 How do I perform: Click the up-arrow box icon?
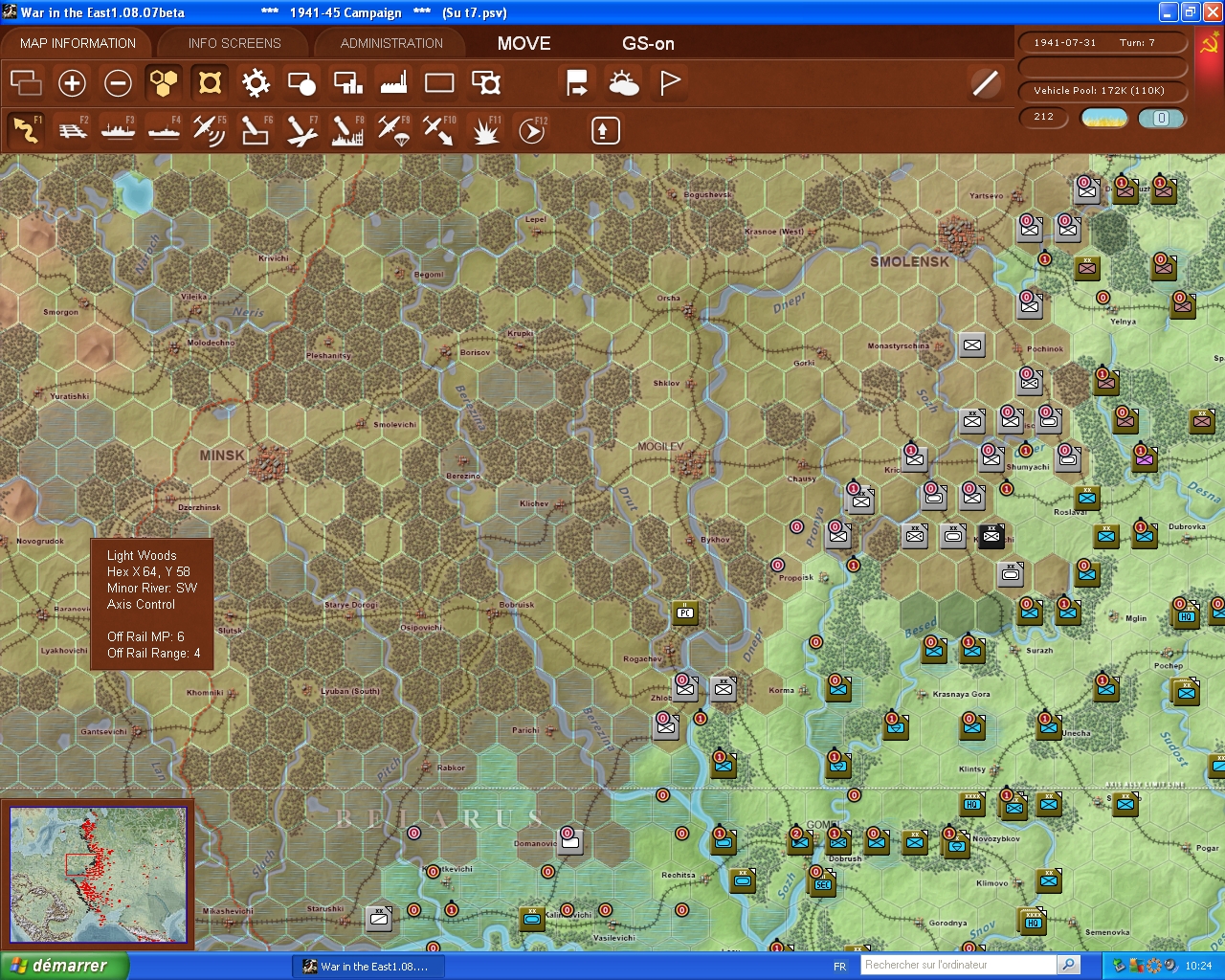pyautogui.click(x=605, y=130)
